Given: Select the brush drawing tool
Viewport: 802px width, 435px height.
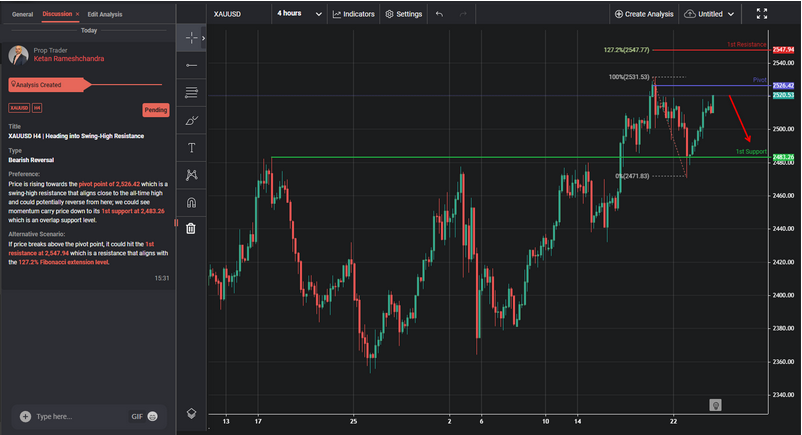Looking at the screenshot, I should (191, 120).
